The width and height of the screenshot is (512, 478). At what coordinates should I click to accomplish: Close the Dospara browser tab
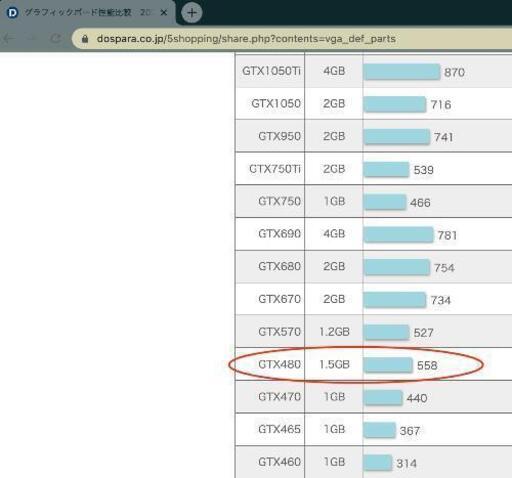pos(164,13)
